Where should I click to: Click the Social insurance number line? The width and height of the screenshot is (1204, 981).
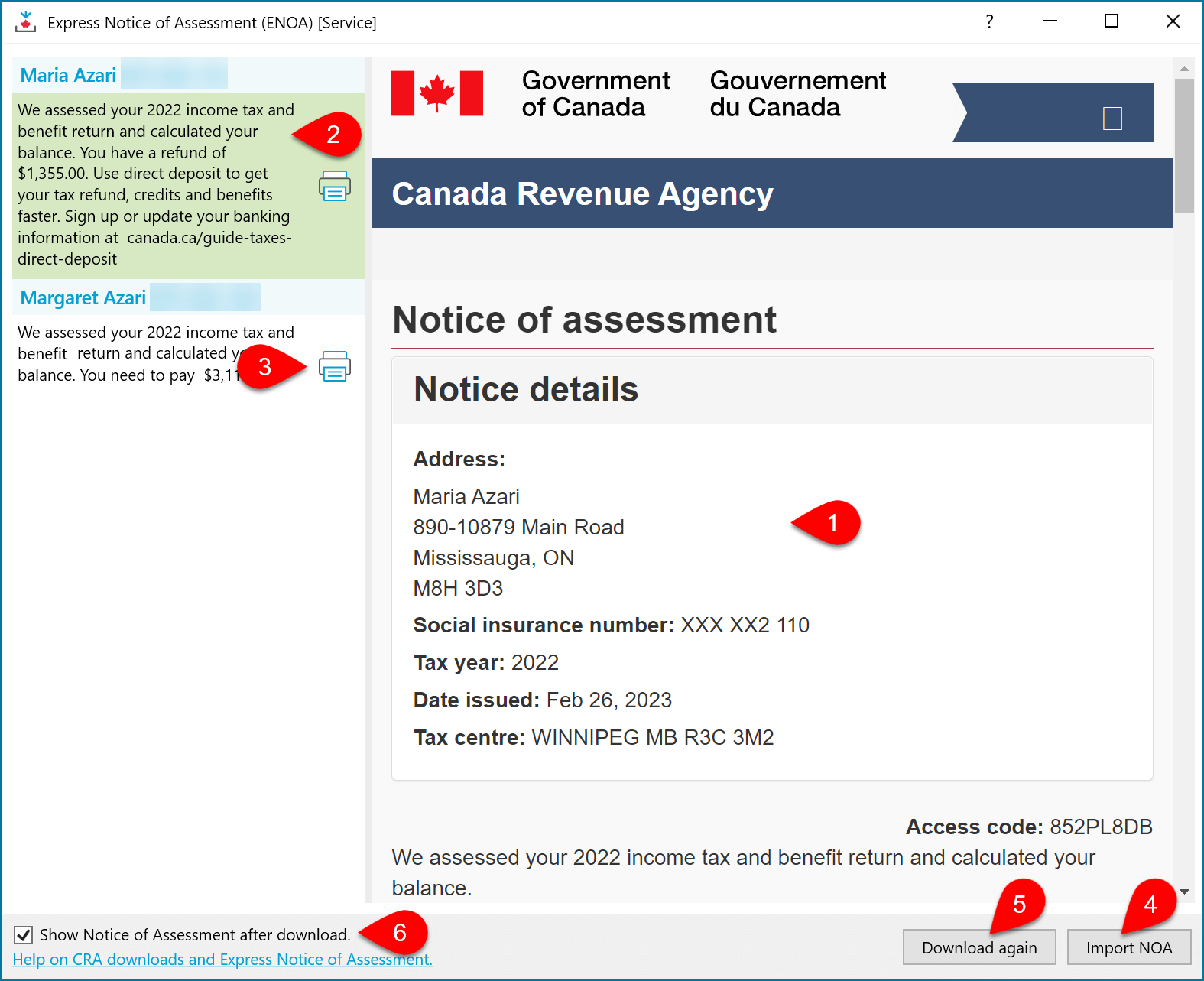(612, 625)
